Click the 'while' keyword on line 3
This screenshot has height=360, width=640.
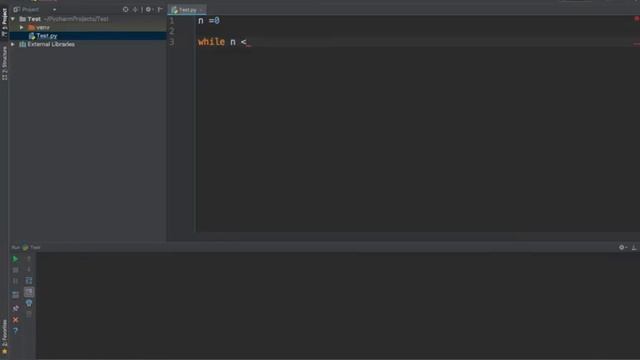click(211, 42)
